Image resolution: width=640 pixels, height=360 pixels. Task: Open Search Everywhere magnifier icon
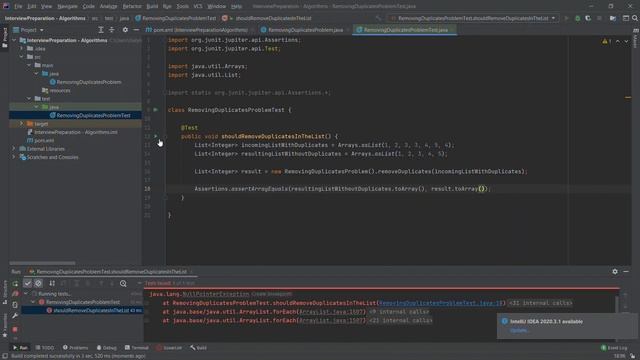click(x=635, y=18)
